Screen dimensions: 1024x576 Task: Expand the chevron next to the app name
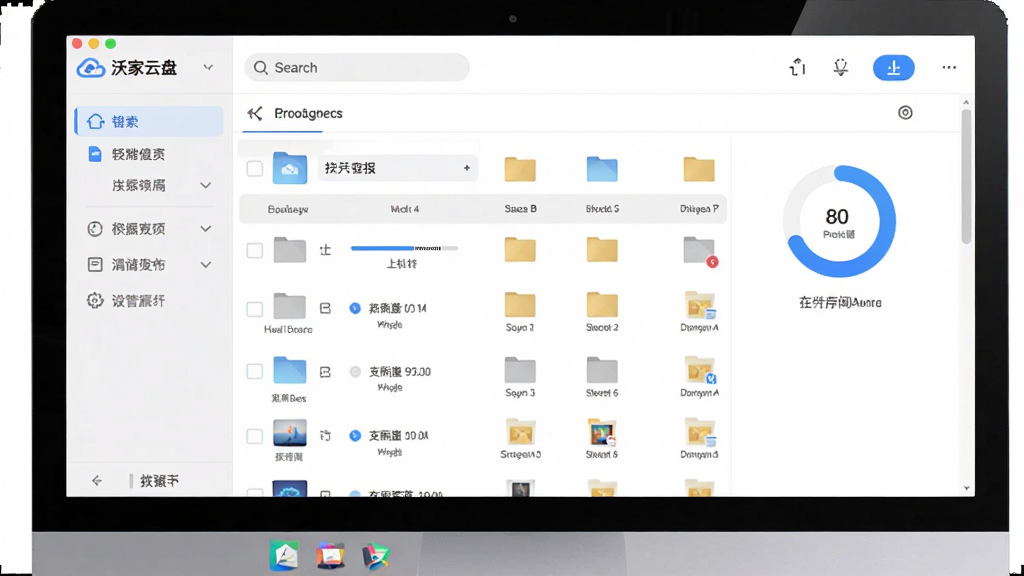208,67
